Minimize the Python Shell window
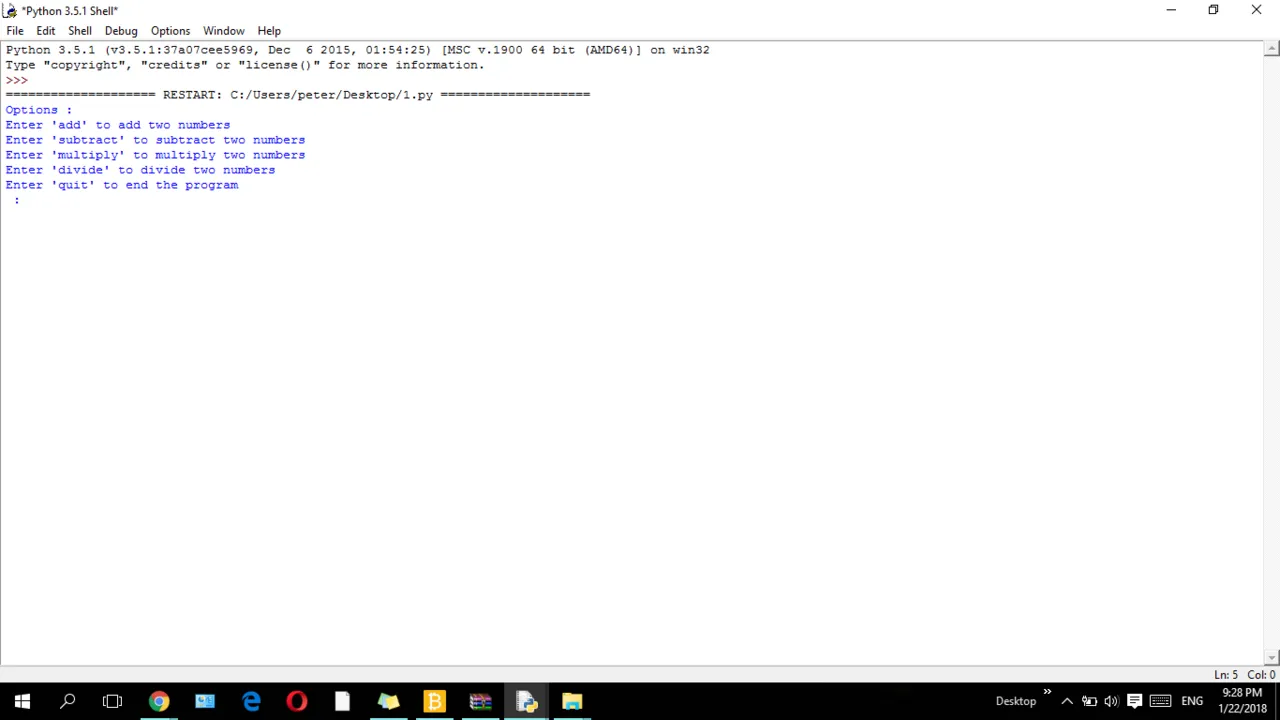The width and height of the screenshot is (1280, 720). [1170, 10]
